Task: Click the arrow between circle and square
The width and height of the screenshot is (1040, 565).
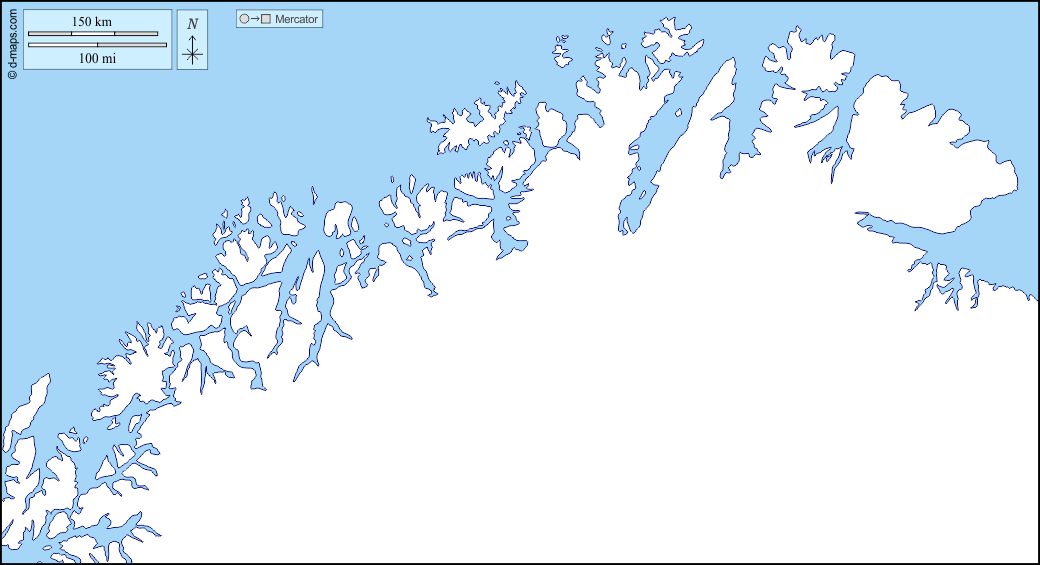Action: coord(255,19)
